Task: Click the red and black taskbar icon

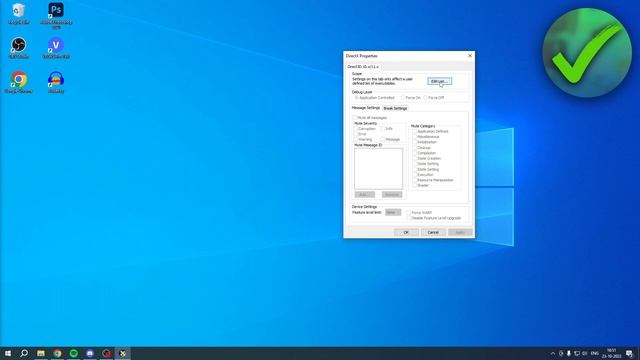Action: point(106,353)
